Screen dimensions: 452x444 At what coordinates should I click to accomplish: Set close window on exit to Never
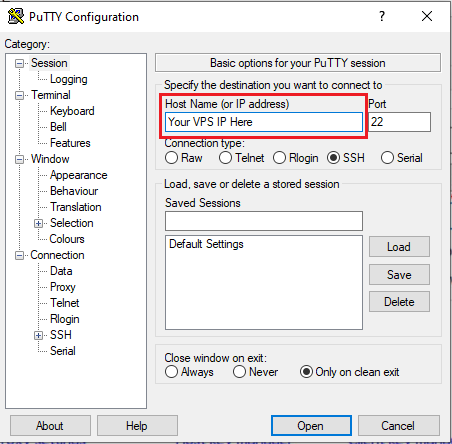tap(239, 372)
